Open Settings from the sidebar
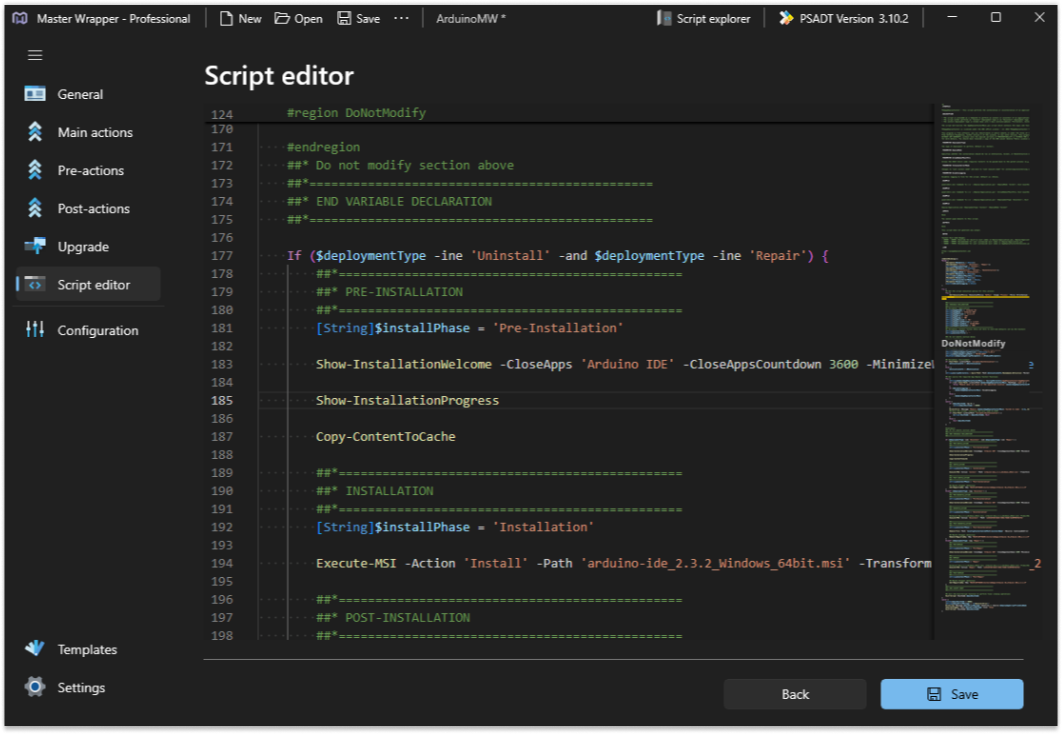 [88, 687]
